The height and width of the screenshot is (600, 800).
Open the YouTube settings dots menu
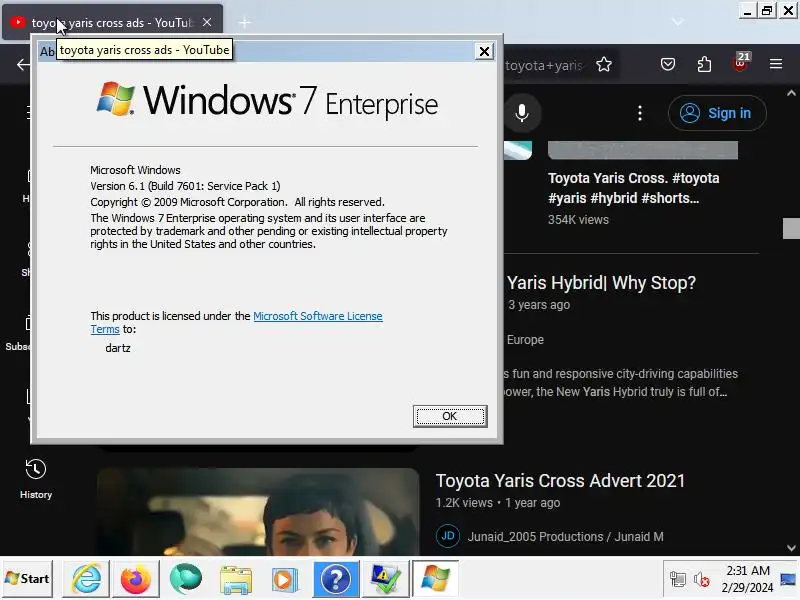(x=640, y=113)
